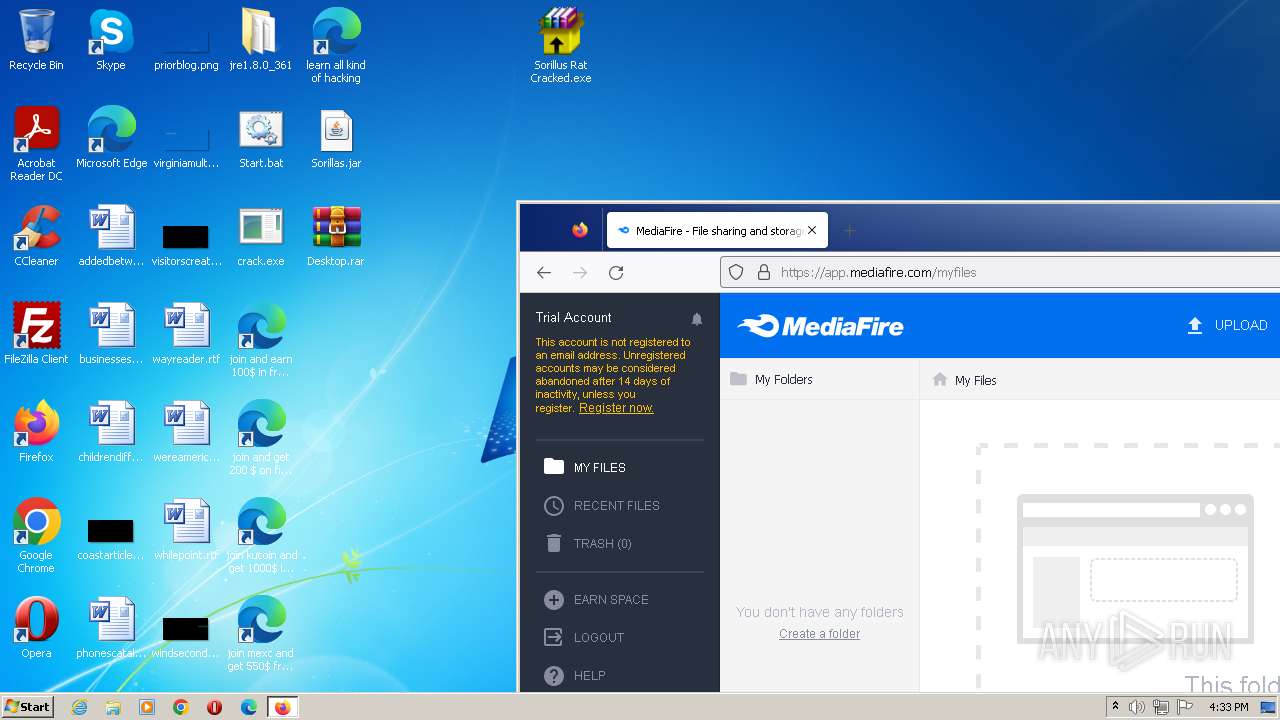Open Internet Explorer from taskbar
This screenshot has width=1280, height=720.
coord(79,707)
